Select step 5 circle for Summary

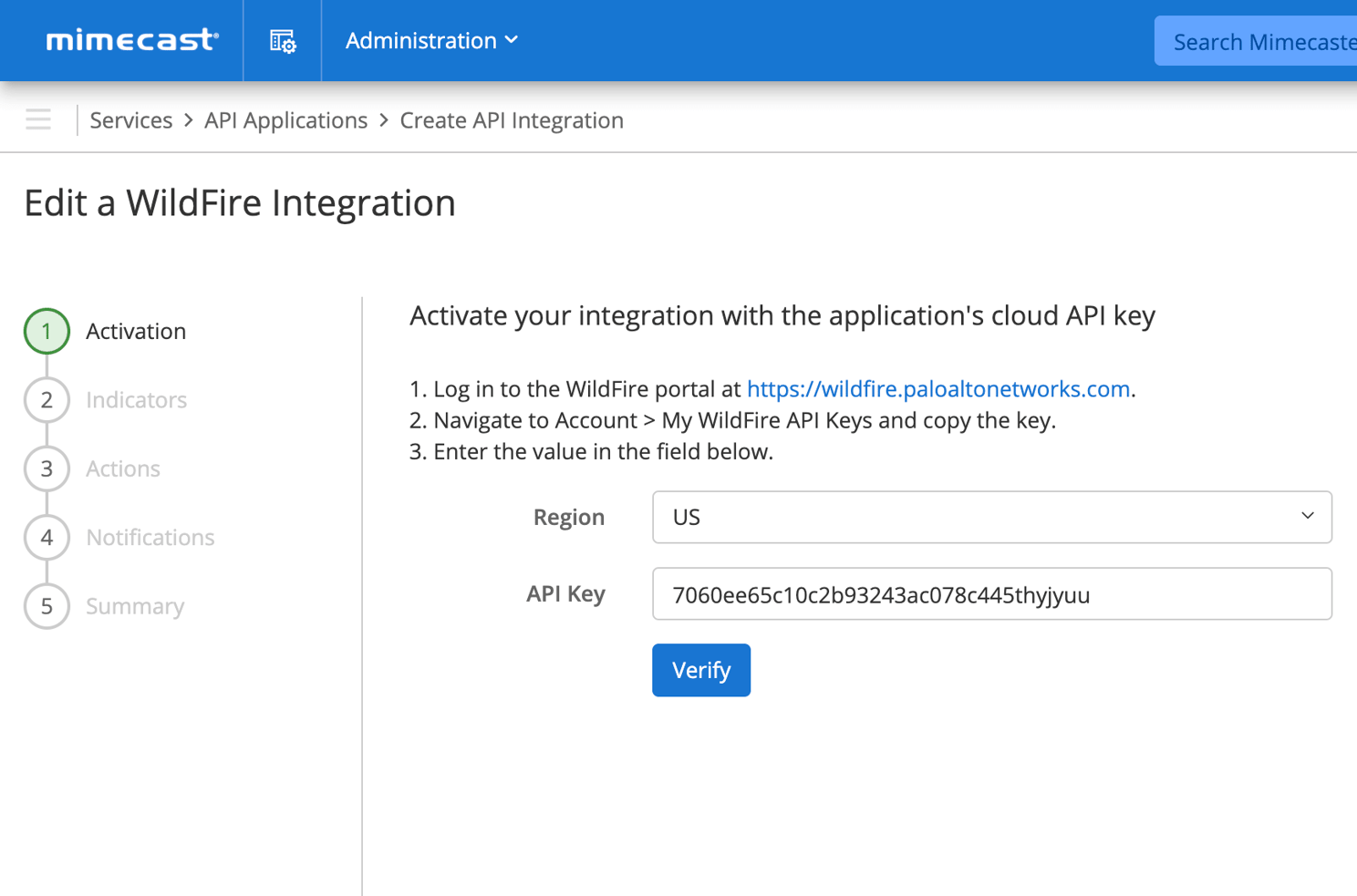coord(47,606)
